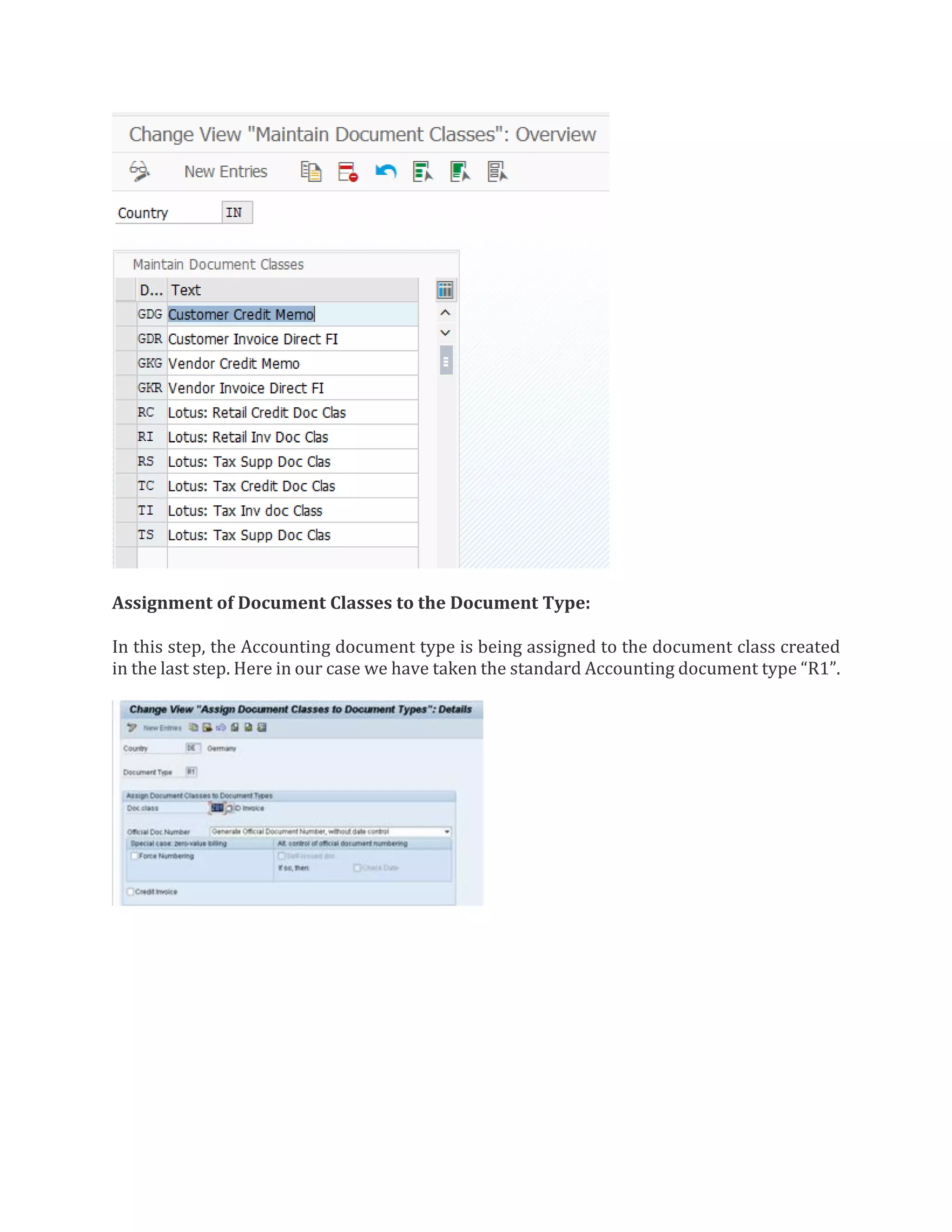The image size is (952, 1232).
Task: Click the Copy As icon in Overview toolbar
Action: (311, 172)
